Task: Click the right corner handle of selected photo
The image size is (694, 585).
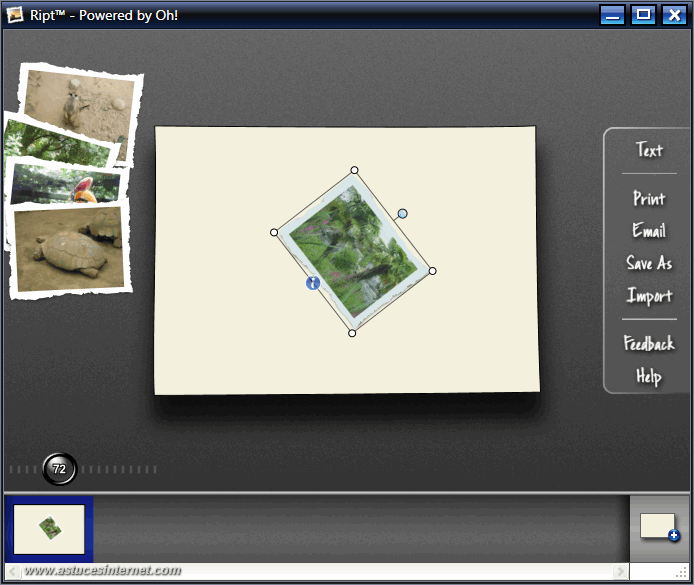Action: 432,271
